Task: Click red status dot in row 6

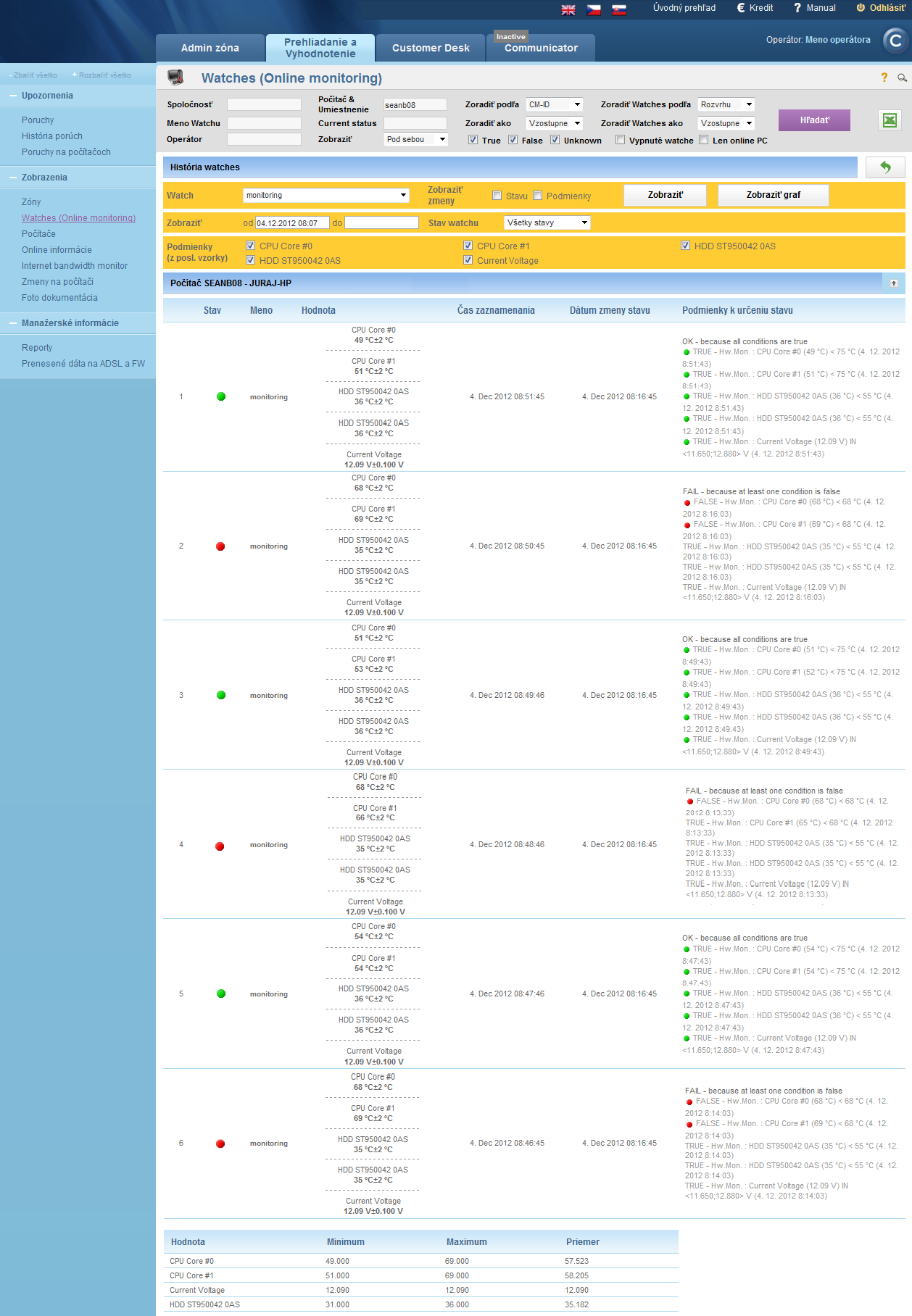Action: [220, 1144]
